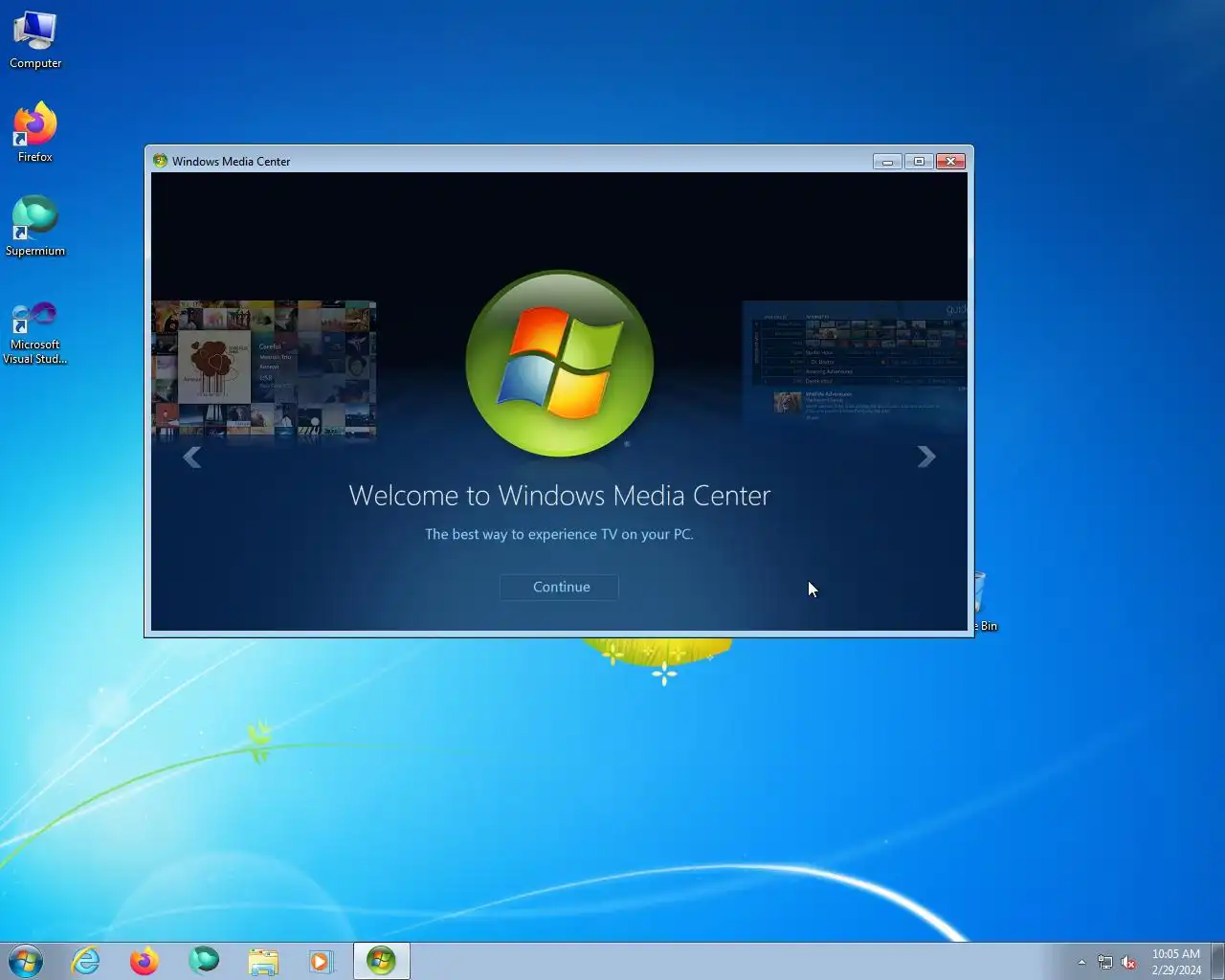Open Windows Explorer from the taskbar
The image size is (1225, 980).
263,961
